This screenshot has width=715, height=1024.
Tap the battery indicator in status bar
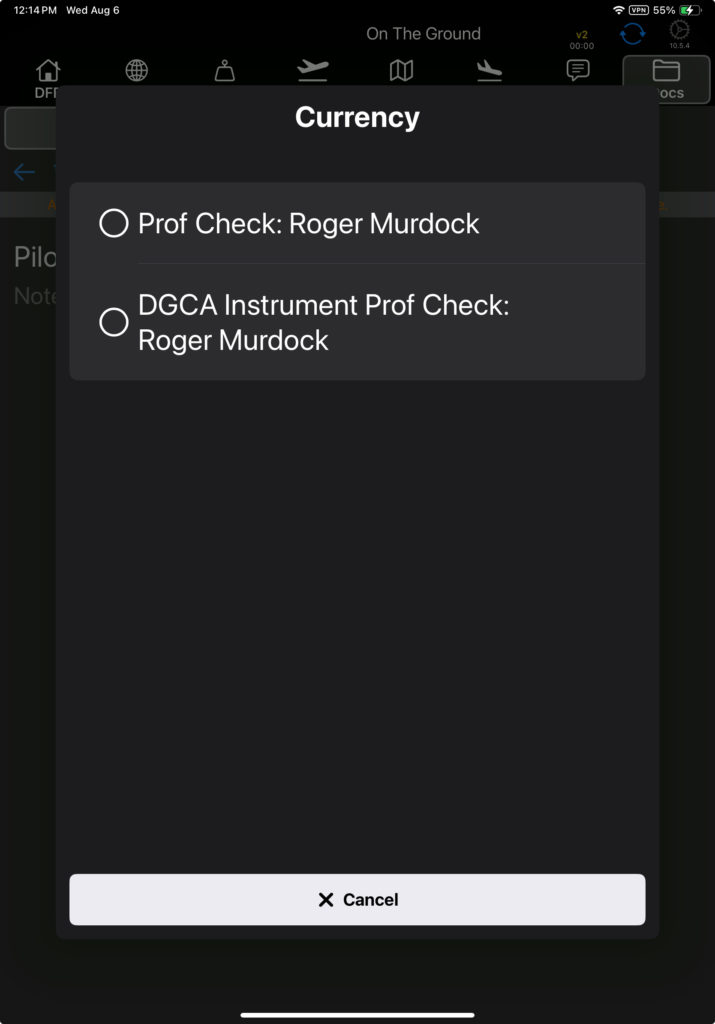[x=690, y=10]
